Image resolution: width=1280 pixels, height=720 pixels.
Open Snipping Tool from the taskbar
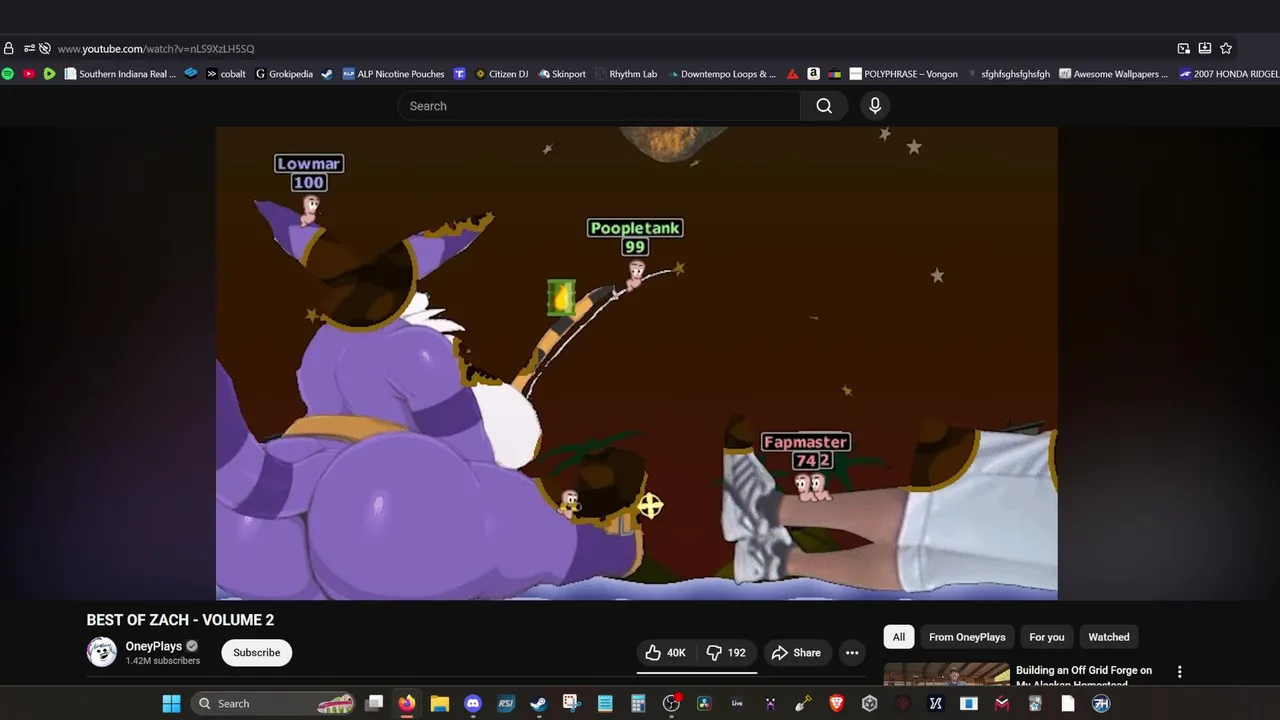pos(571,704)
